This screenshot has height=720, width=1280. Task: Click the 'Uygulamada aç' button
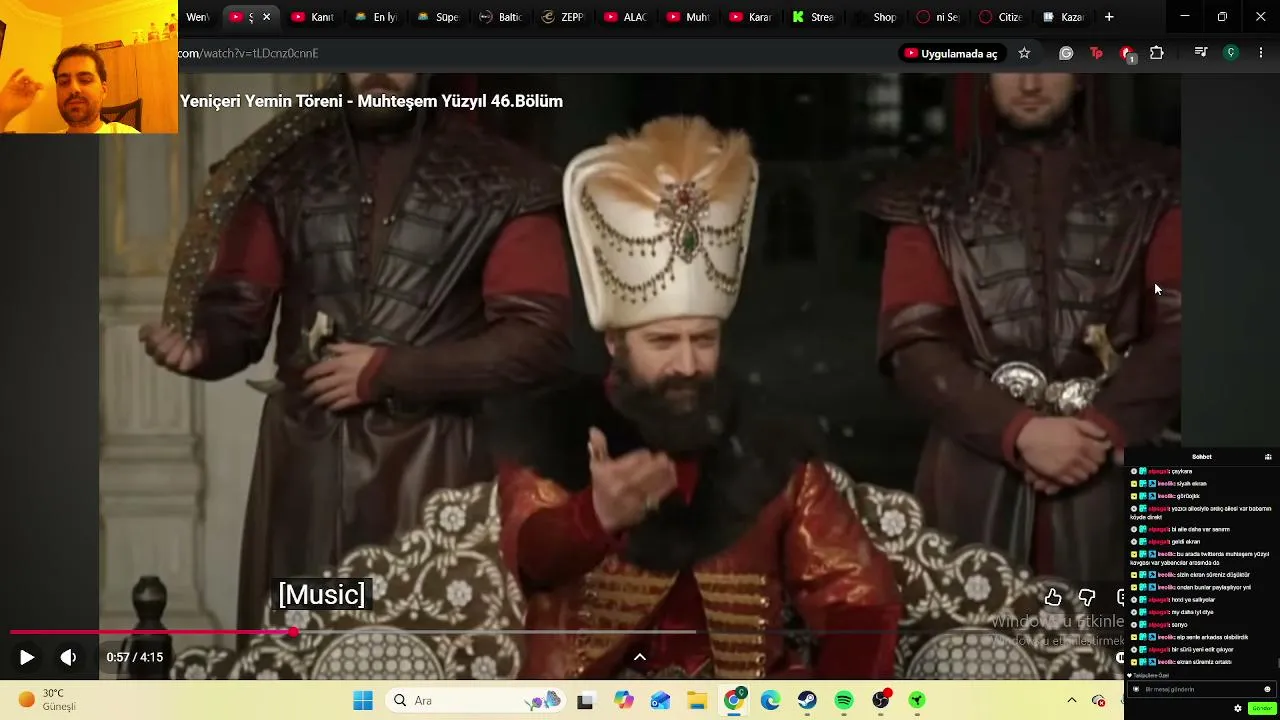tap(951, 53)
